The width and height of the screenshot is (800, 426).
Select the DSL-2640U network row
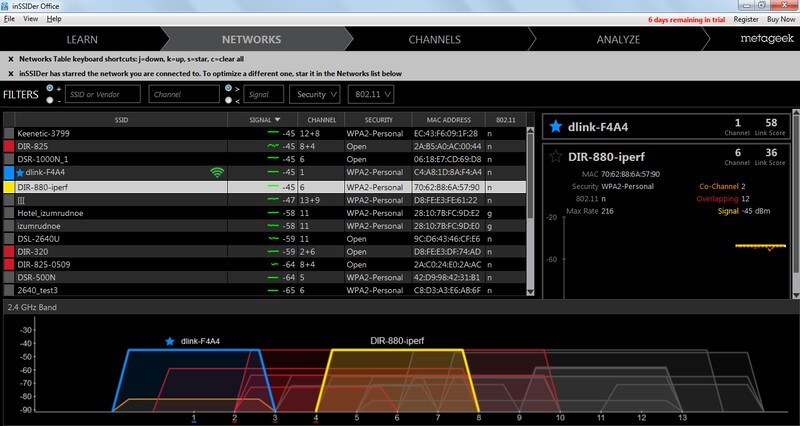pyautogui.click(x=265, y=239)
